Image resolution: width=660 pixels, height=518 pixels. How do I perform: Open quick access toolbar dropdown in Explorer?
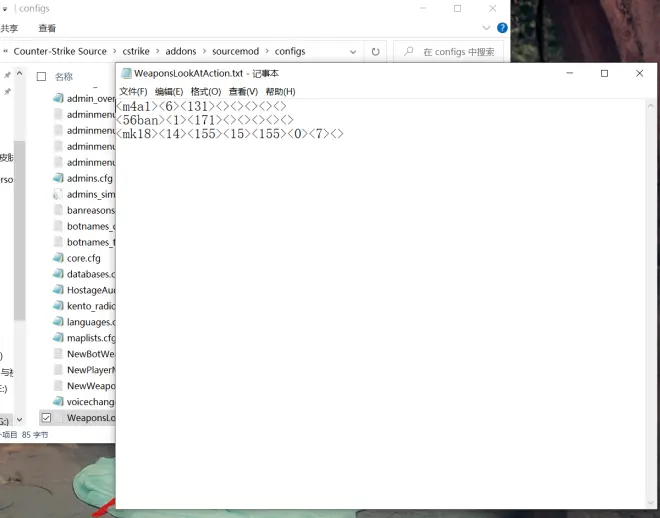coord(5,9)
